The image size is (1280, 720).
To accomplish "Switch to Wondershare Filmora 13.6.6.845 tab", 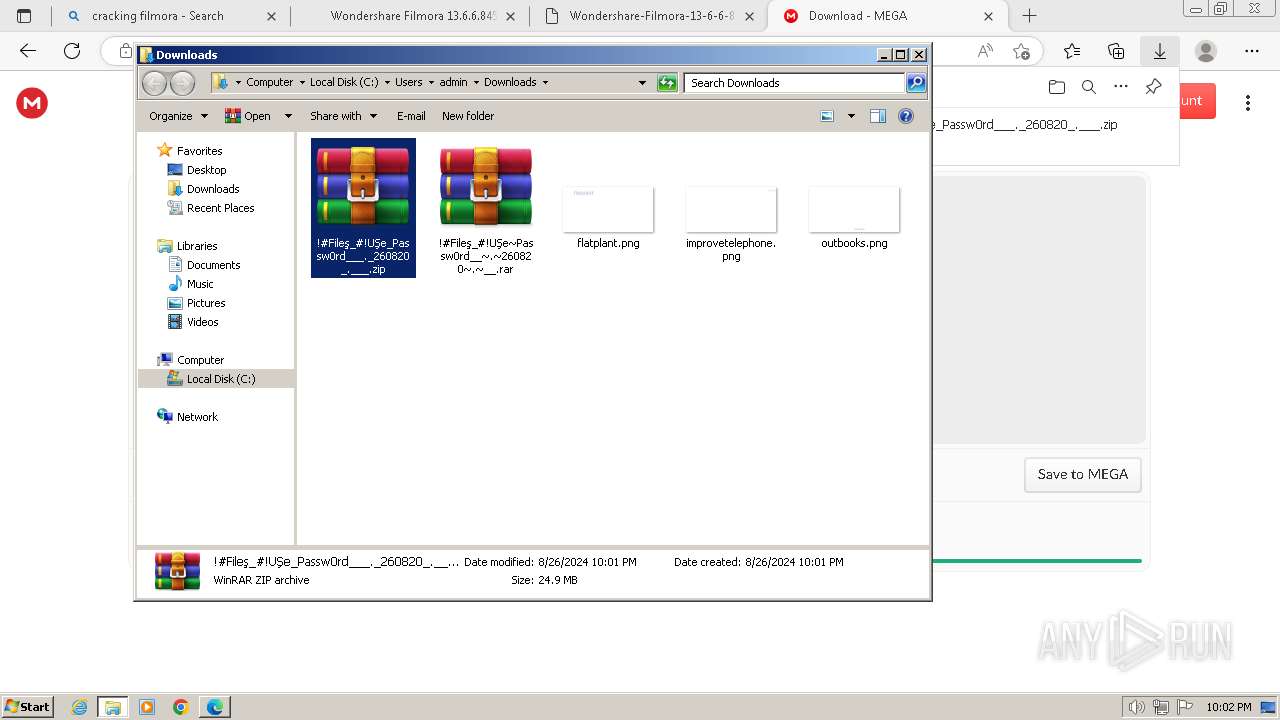I will click(x=410, y=16).
